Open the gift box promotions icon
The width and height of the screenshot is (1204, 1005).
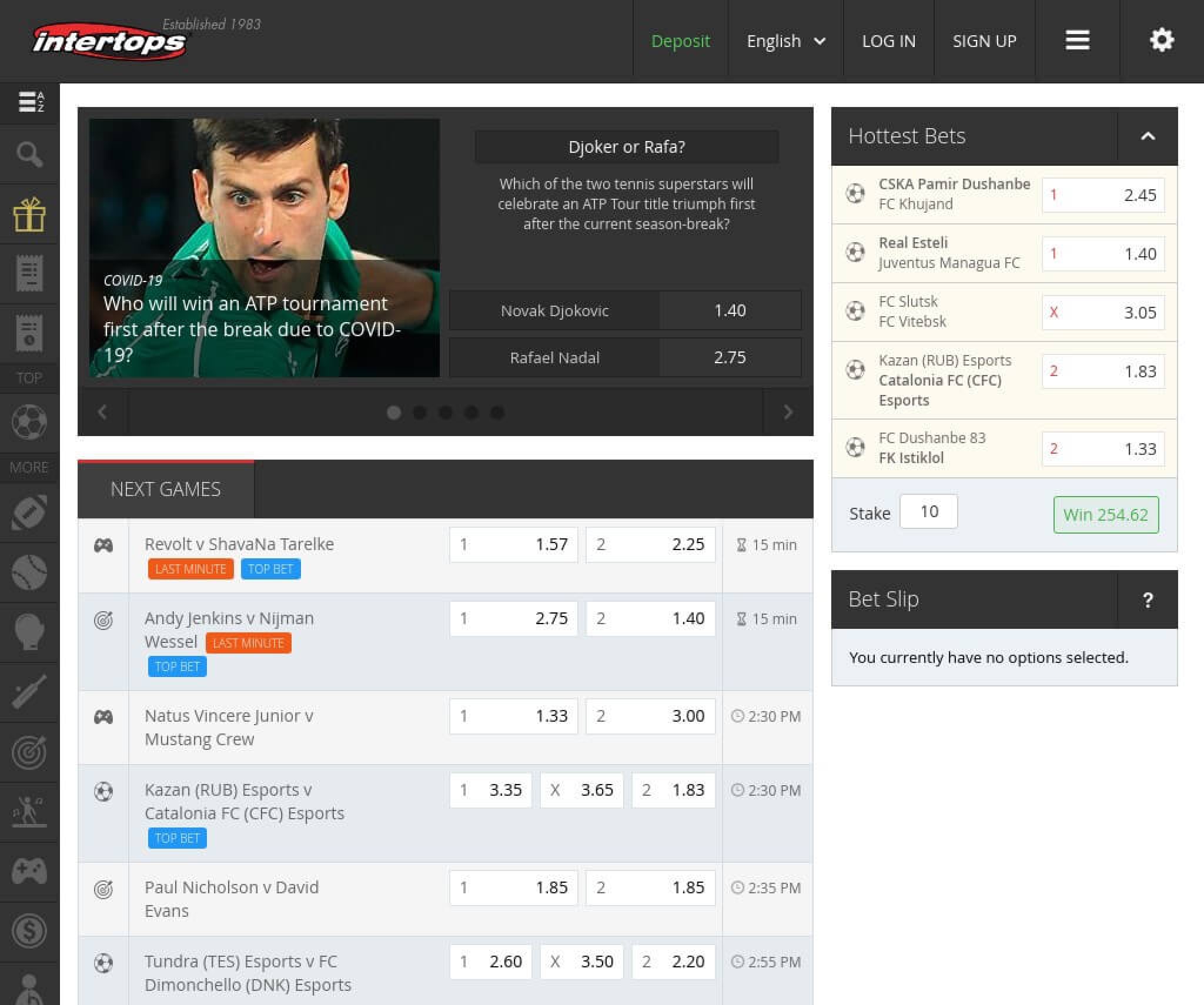click(x=29, y=215)
